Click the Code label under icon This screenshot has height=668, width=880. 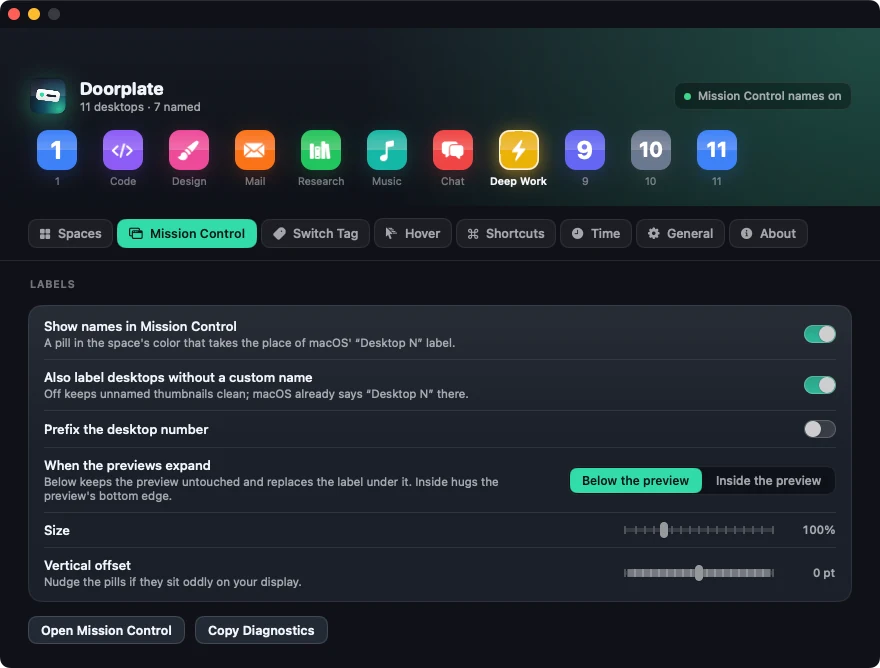coord(123,181)
